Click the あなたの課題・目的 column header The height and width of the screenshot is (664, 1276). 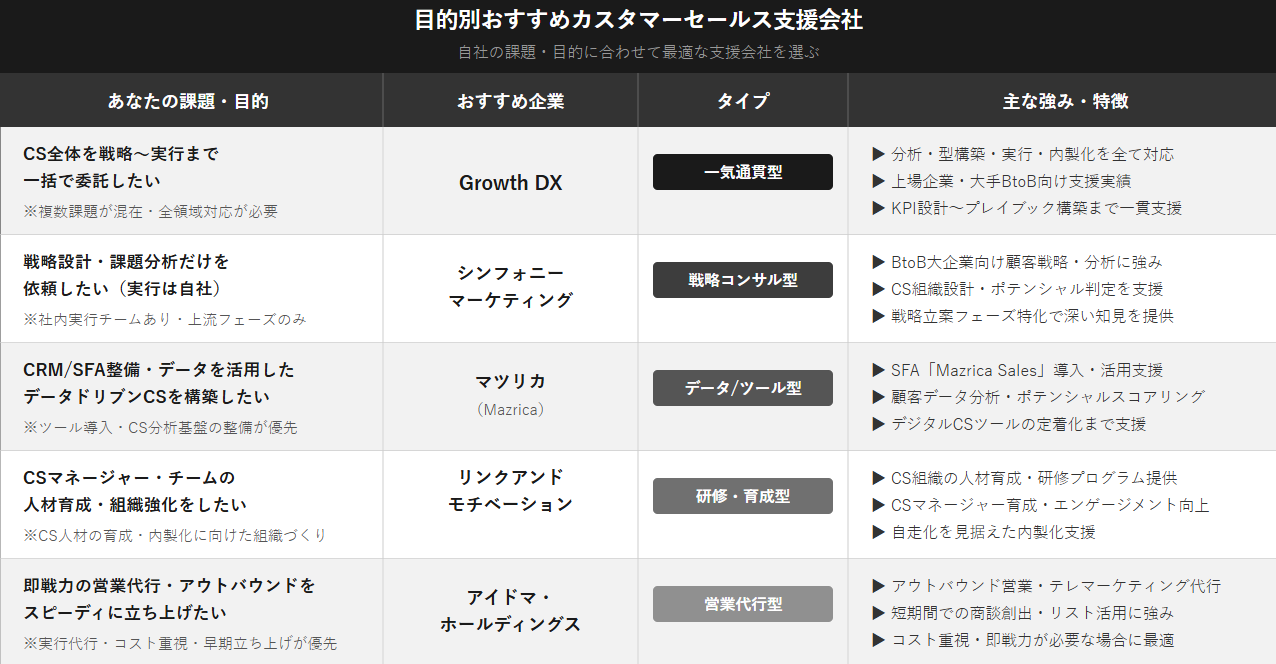point(188,101)
